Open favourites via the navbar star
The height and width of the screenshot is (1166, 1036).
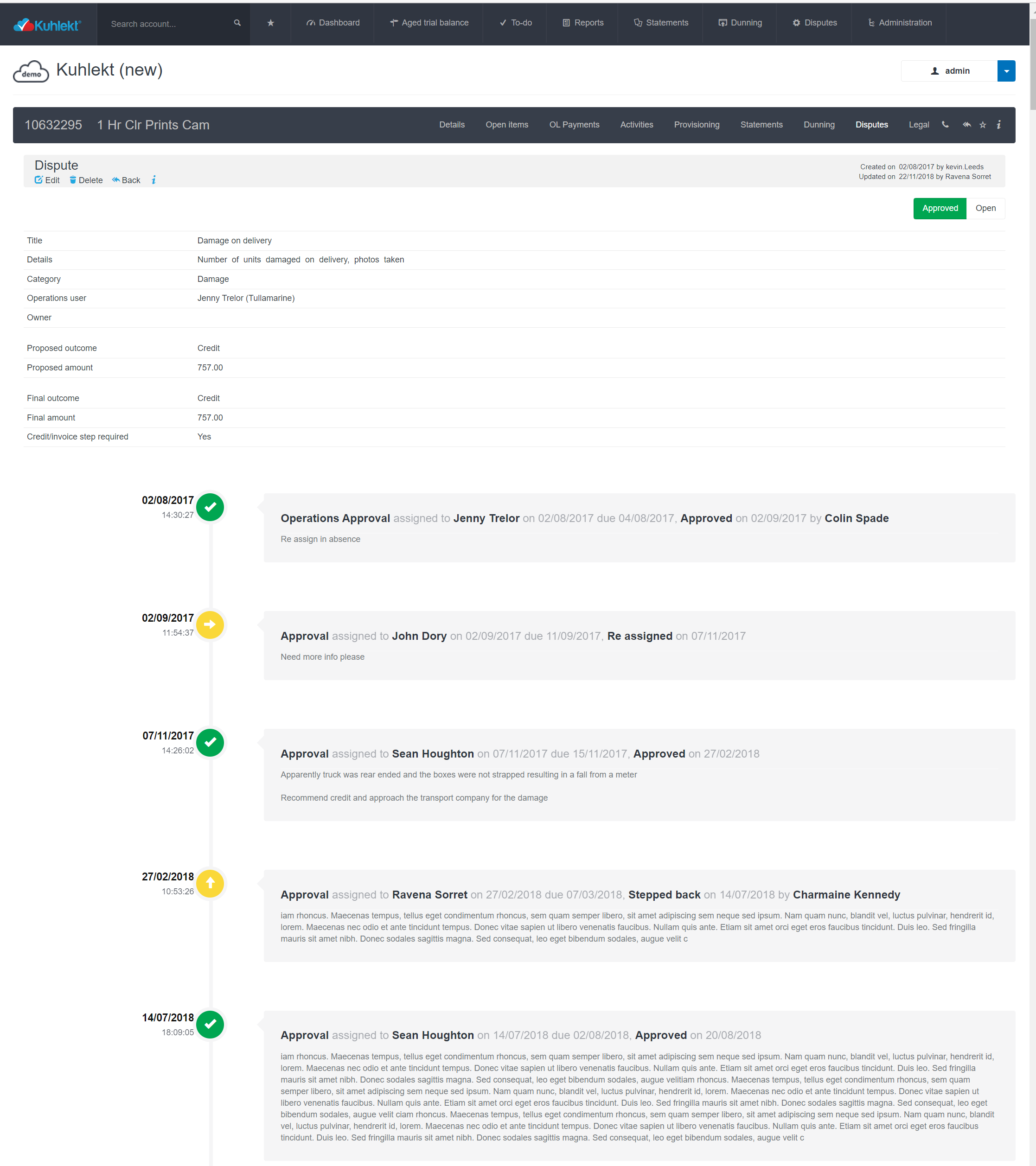tap(270, 23)
